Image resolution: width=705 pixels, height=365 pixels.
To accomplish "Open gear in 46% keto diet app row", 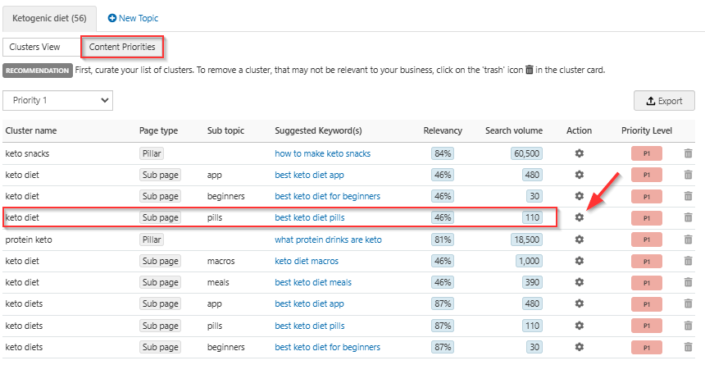I will pos(579,174).
